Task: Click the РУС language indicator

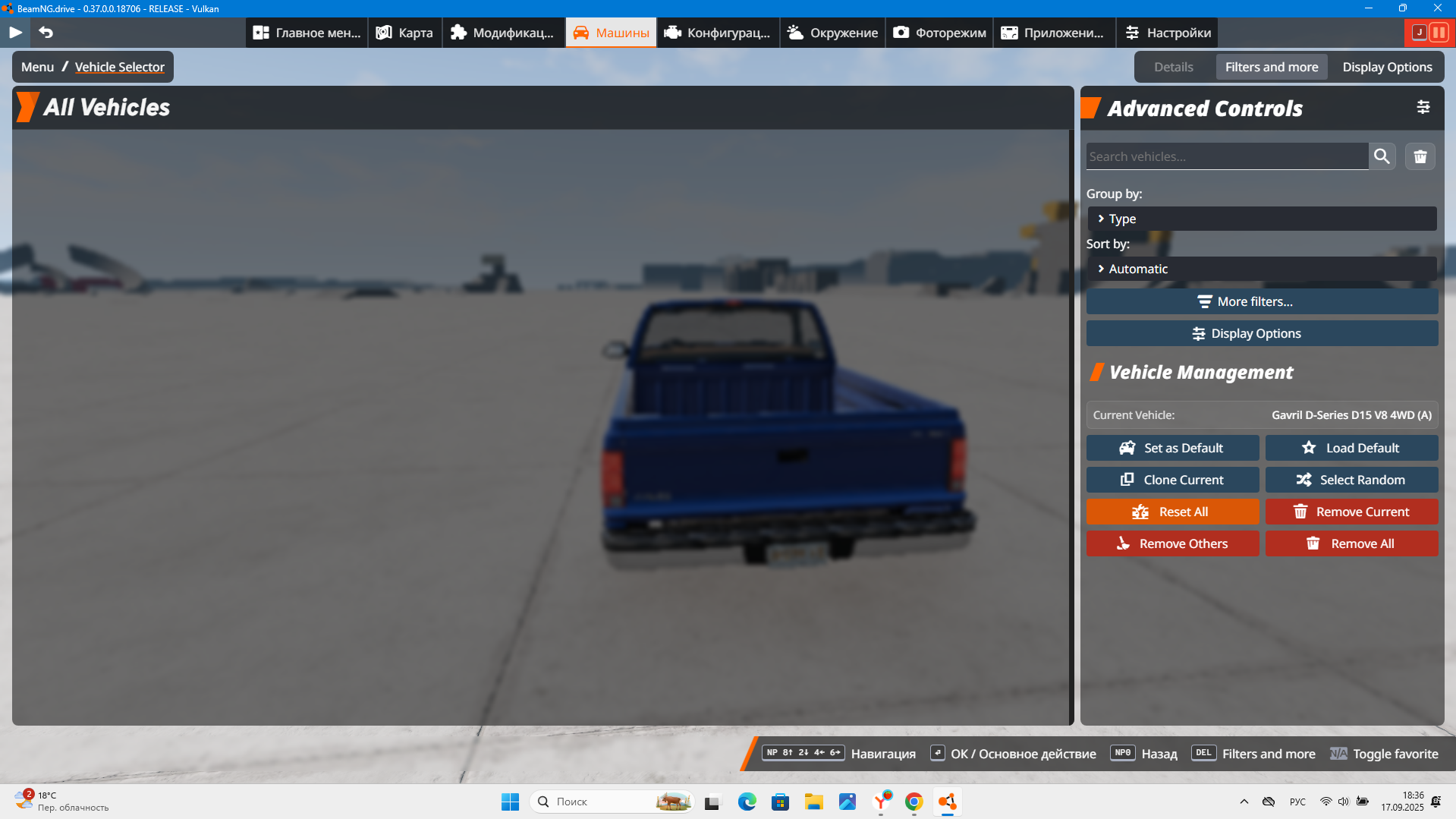Action: click(x=1297, y=802)
